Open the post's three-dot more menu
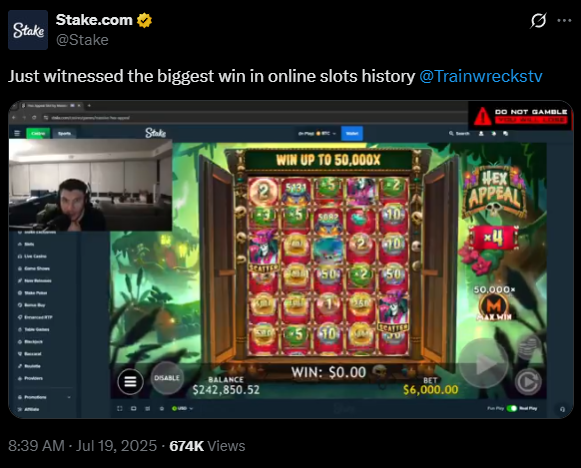The width and height of the screenshot is (581, 468). click(x=564, y=20)
